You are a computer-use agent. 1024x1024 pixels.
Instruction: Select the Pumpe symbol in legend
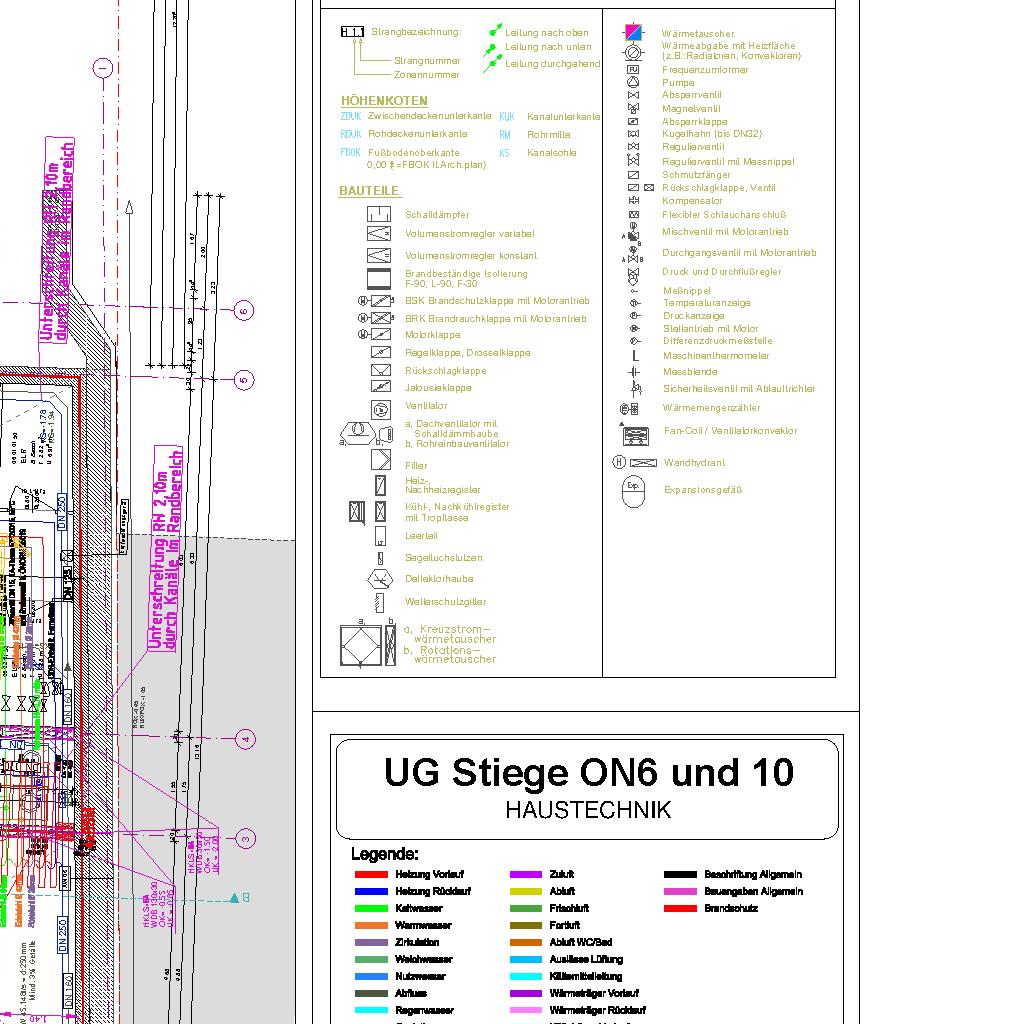pos(633,82)
